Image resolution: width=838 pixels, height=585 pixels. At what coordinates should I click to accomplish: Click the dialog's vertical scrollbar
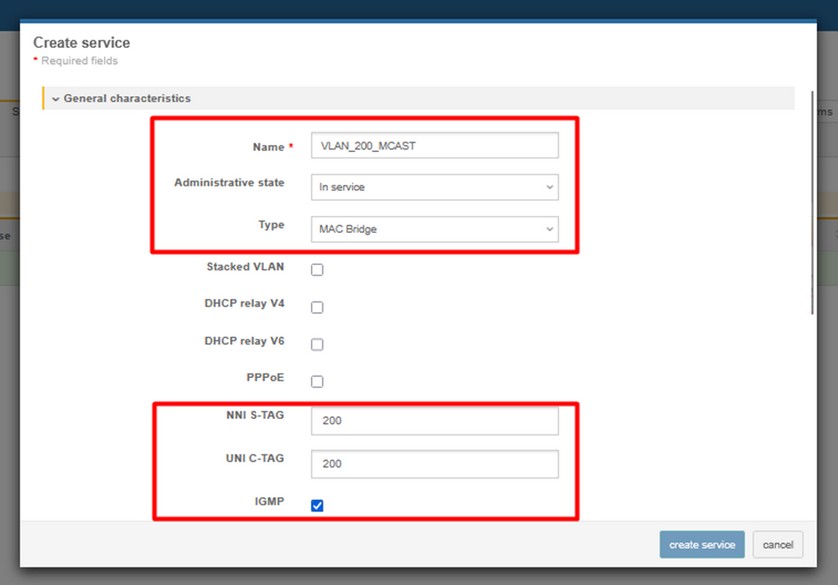(x=811, y=200)
